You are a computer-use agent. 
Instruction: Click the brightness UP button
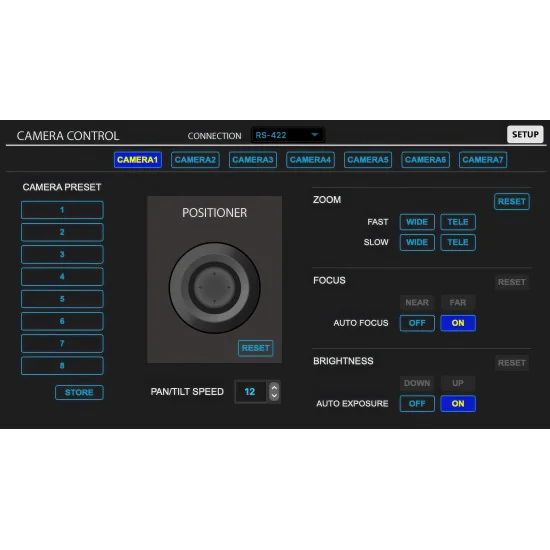(x=458, y=383)
